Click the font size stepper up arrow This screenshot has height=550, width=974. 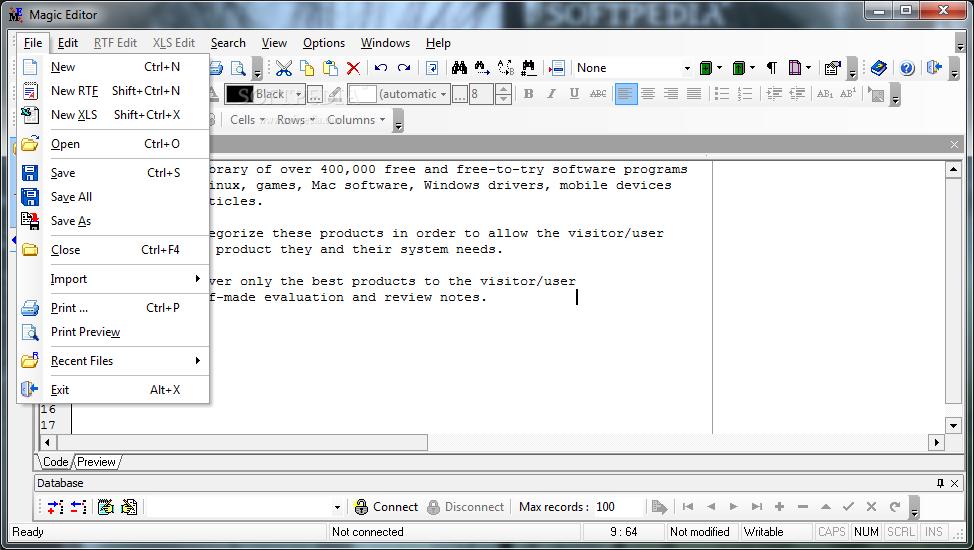504,89
